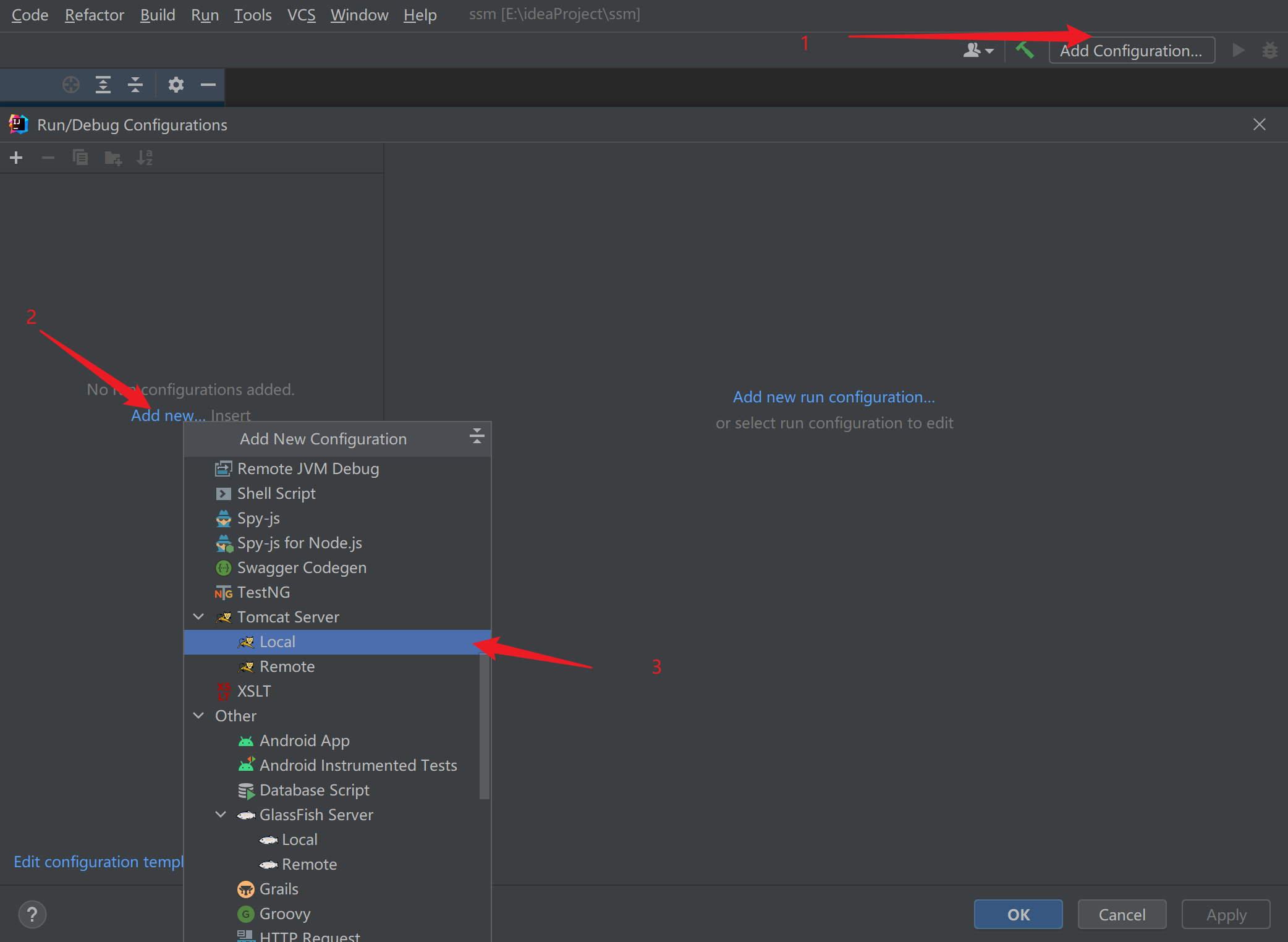The height and width of the screenshot is (942, 1288).
Task: Select Local under Tomcat Server
Action: tap(278, 642)
